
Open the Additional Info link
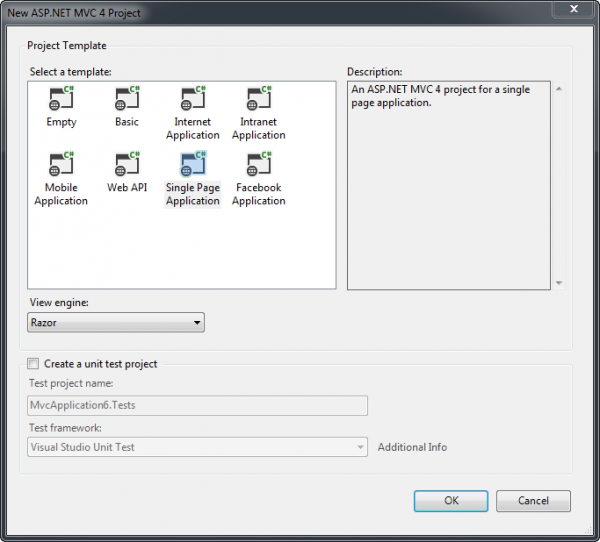412,447
